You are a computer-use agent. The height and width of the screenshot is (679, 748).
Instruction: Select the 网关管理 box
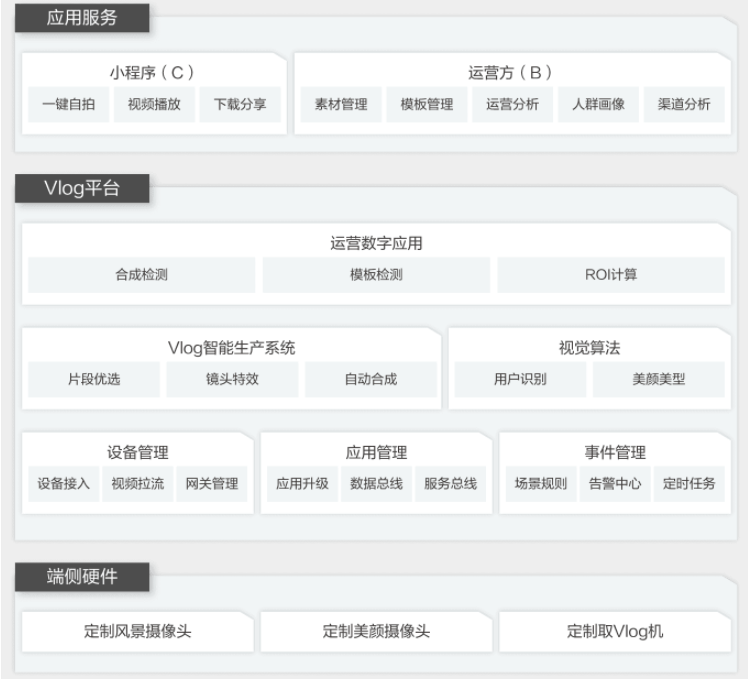click(x=212, y=484)
